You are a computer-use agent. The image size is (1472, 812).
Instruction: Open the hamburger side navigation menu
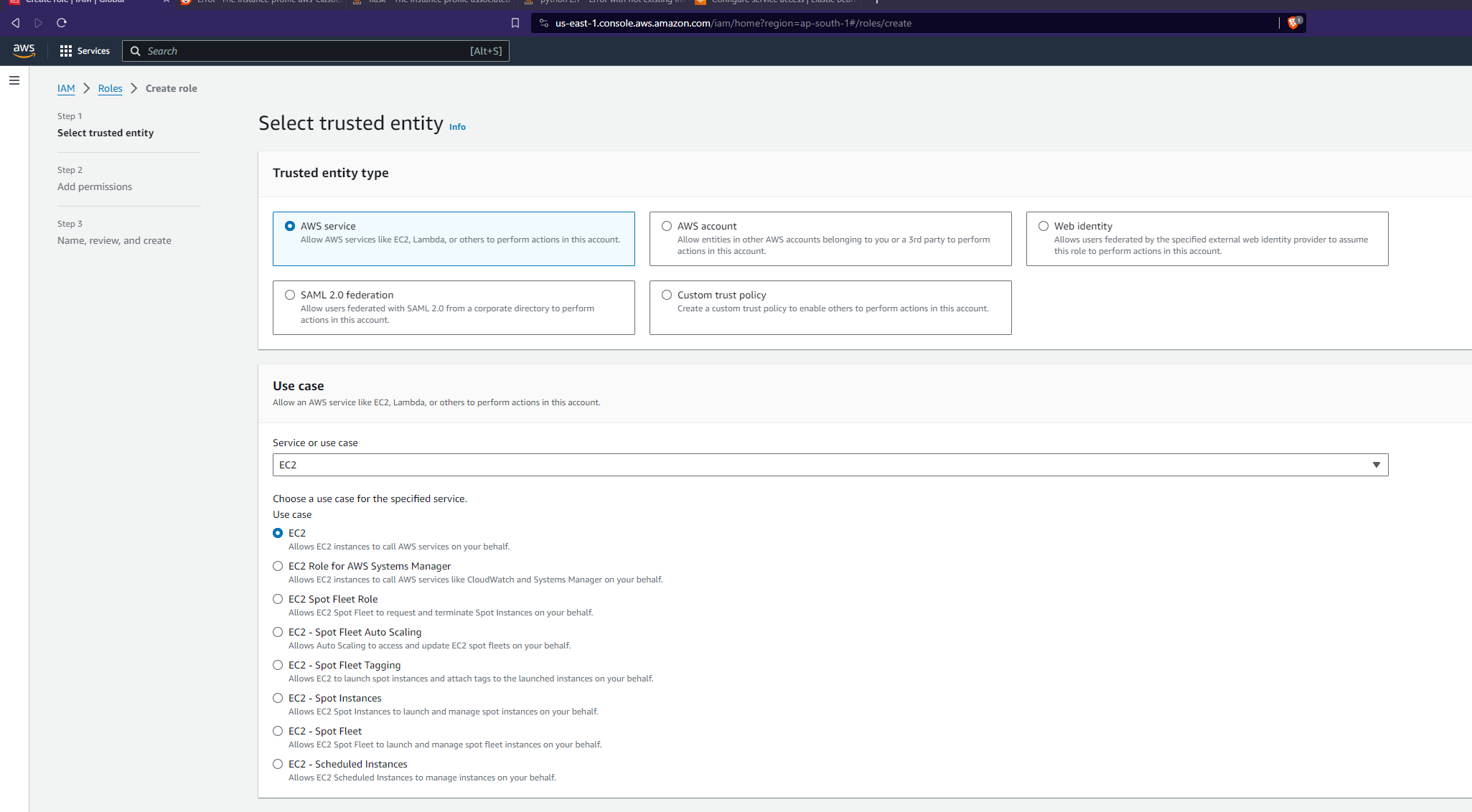tap(14, 80)
